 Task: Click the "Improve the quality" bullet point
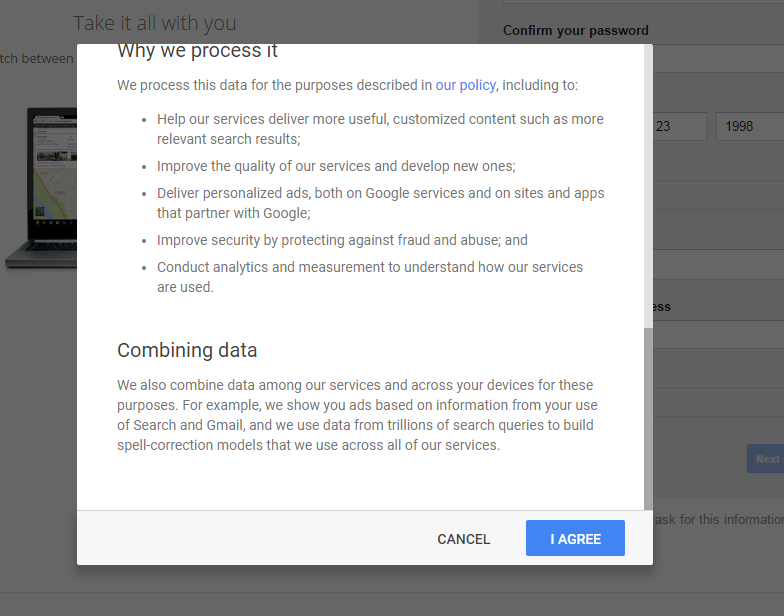pyautogui.click(x=336, y=166)
